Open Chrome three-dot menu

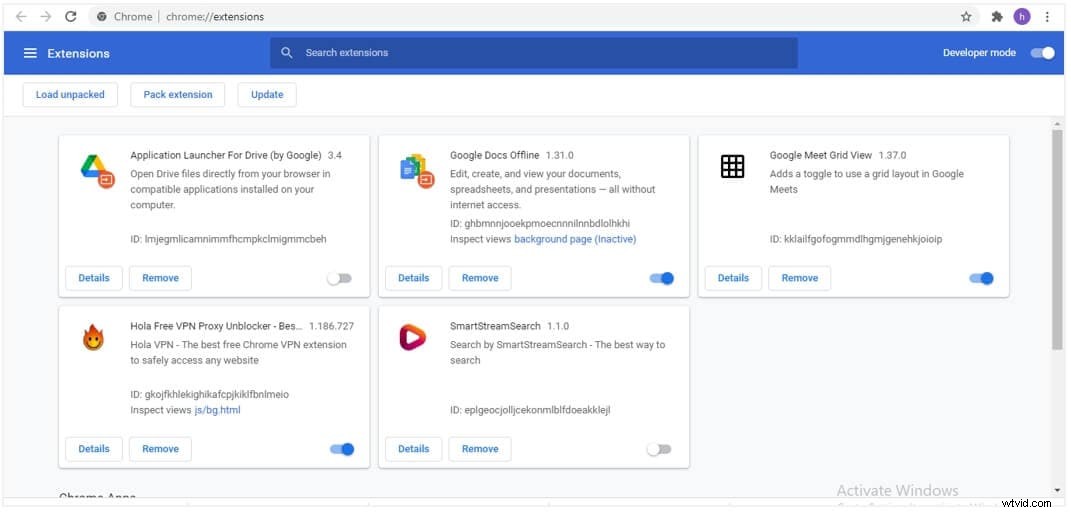(x=1047, y=17)
